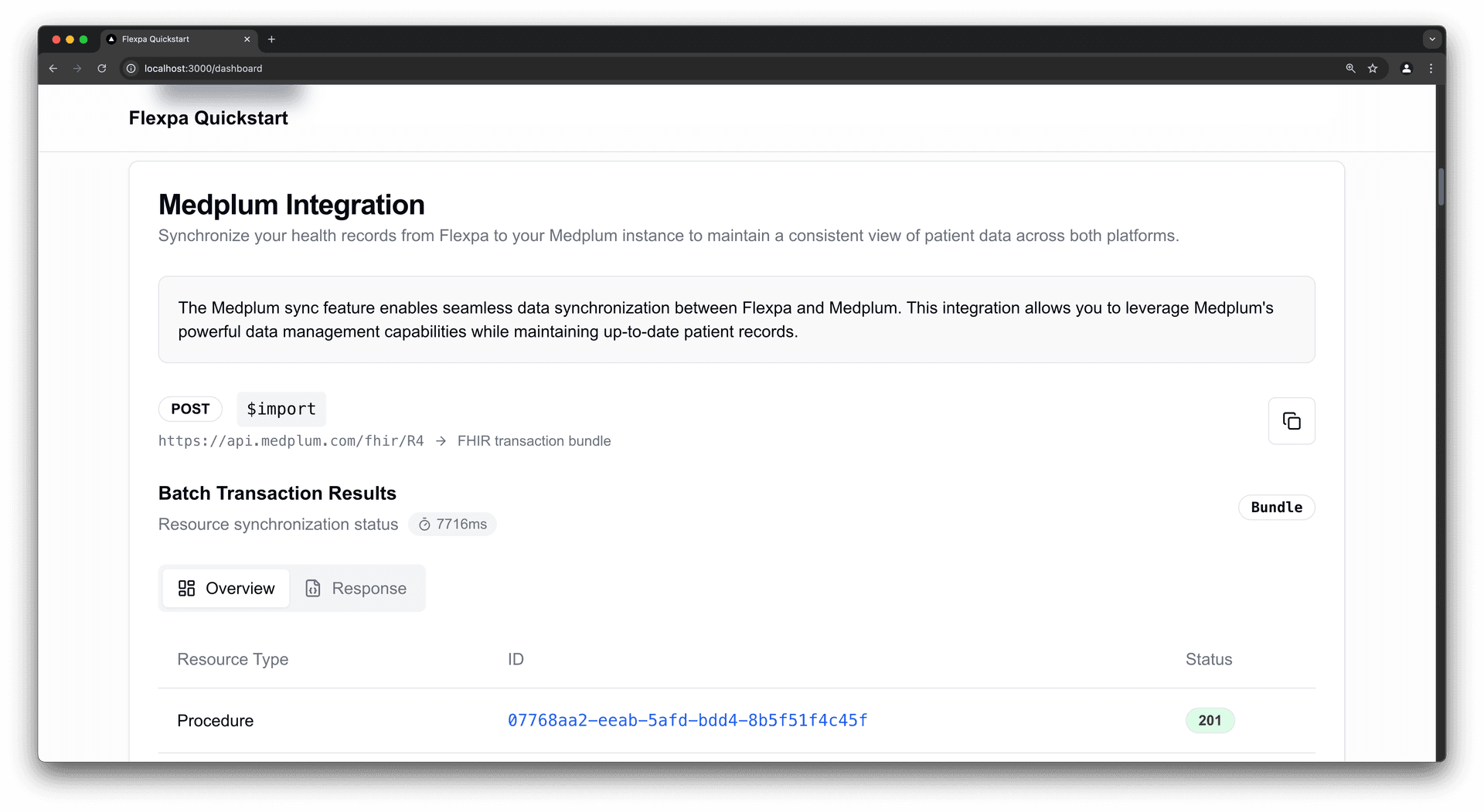Click the page vertical scrollbar thumb

(x=1441, y=186)
